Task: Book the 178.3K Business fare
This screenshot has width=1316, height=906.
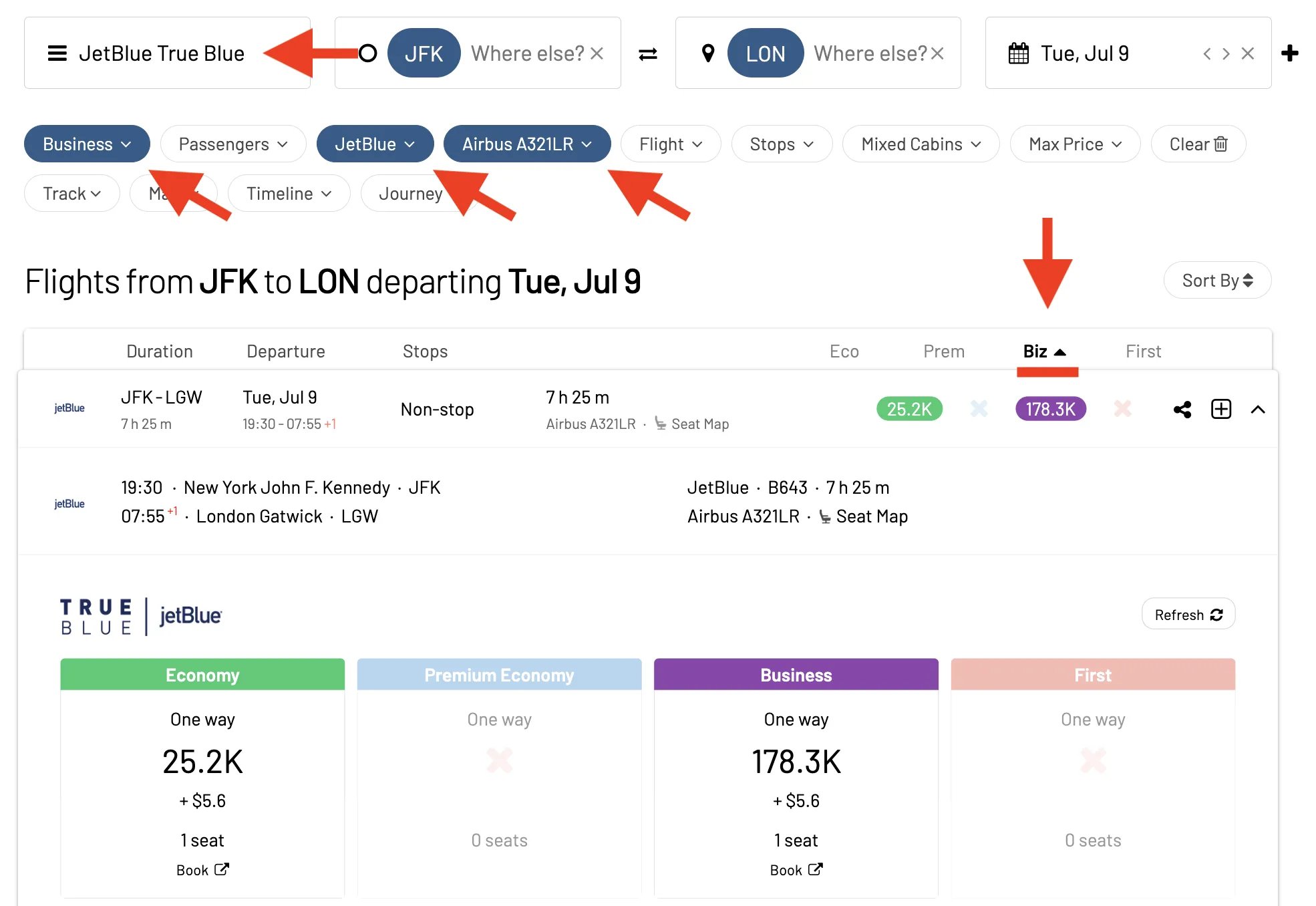Action: [796, 870]
